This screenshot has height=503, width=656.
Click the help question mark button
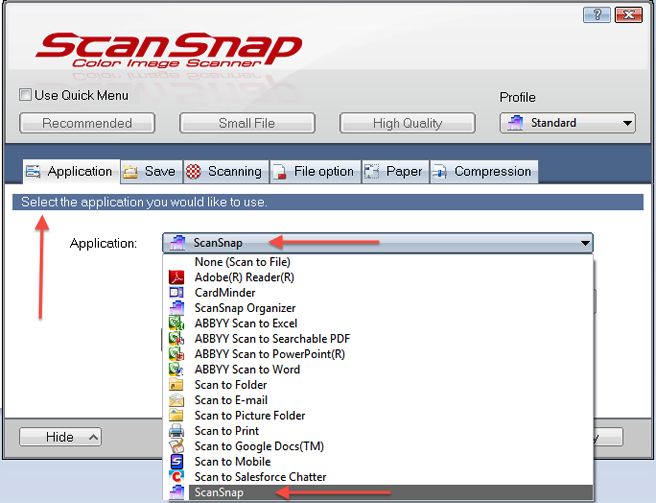pyautogui.click(x=597, y=15)
